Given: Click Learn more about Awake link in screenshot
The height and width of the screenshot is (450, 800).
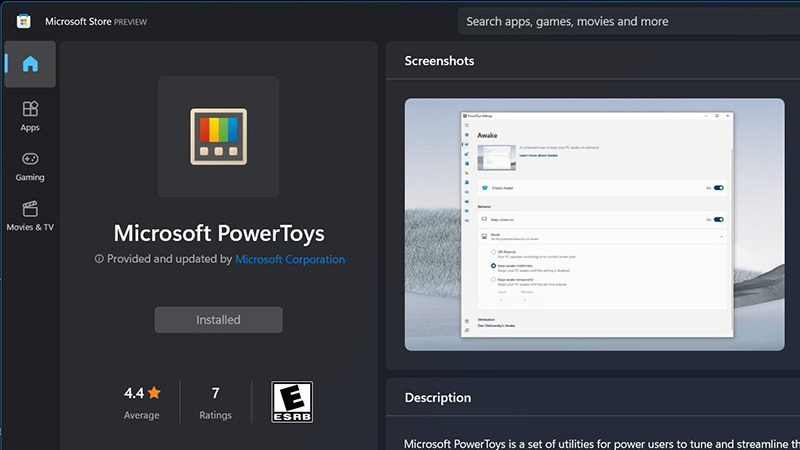Looking at the screenshot, I should tap(538, 155).
